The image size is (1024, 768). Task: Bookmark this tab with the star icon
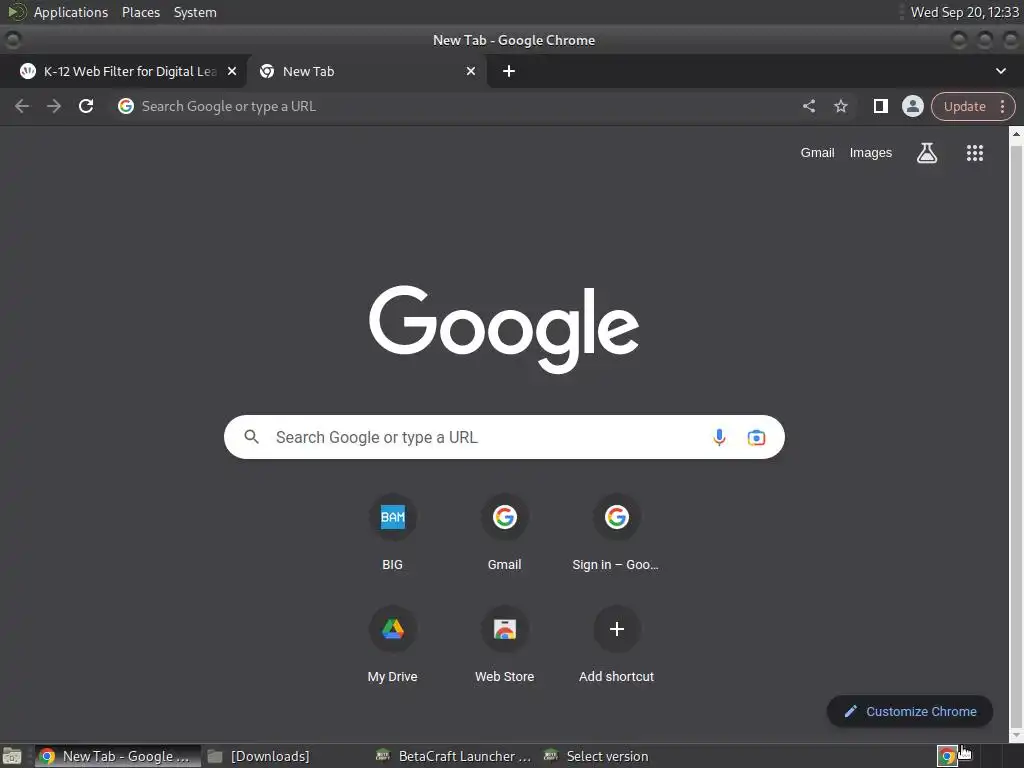[x=840, y=106]
